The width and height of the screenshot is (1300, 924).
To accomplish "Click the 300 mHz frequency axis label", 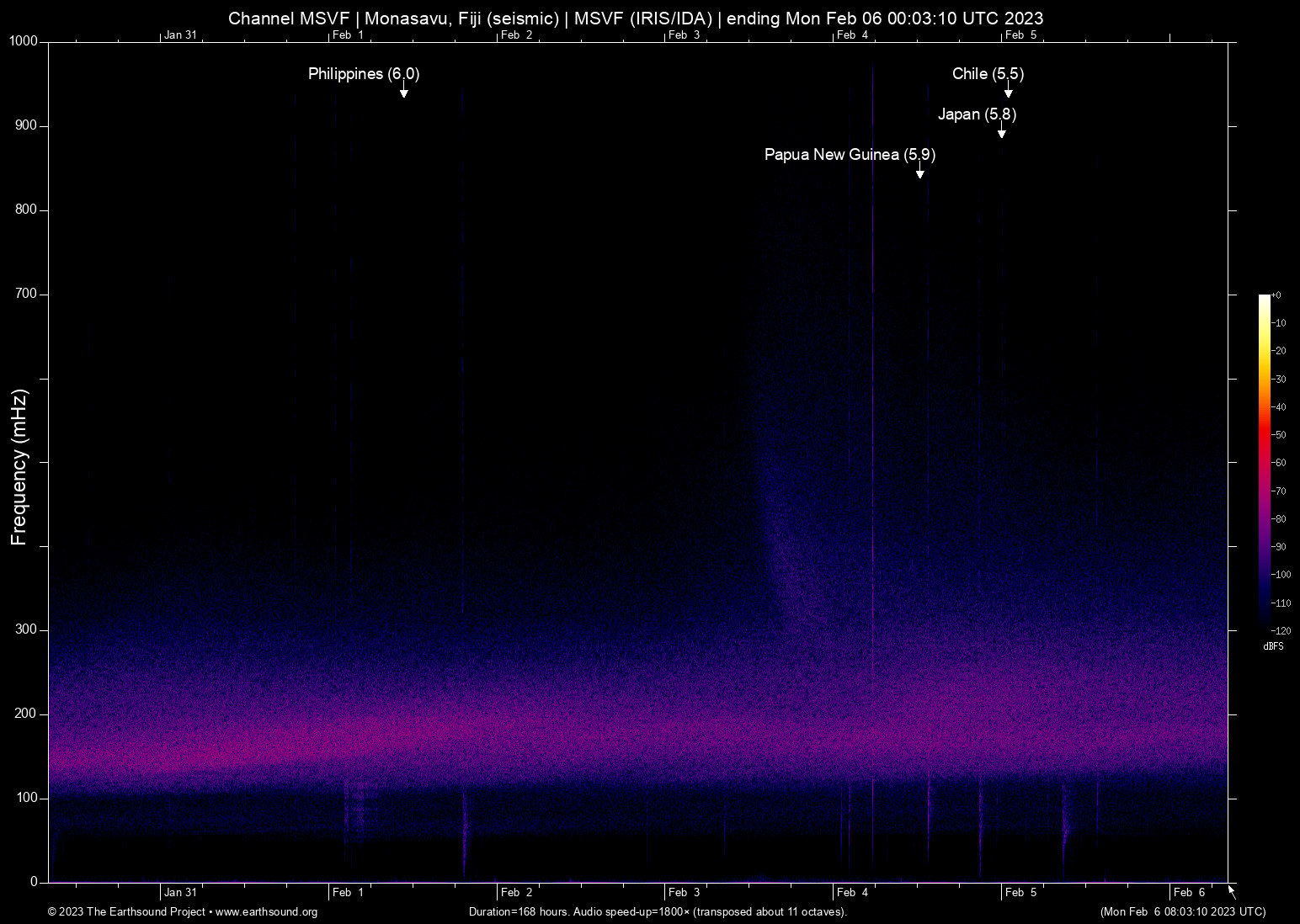I will [x=27, y=629].
